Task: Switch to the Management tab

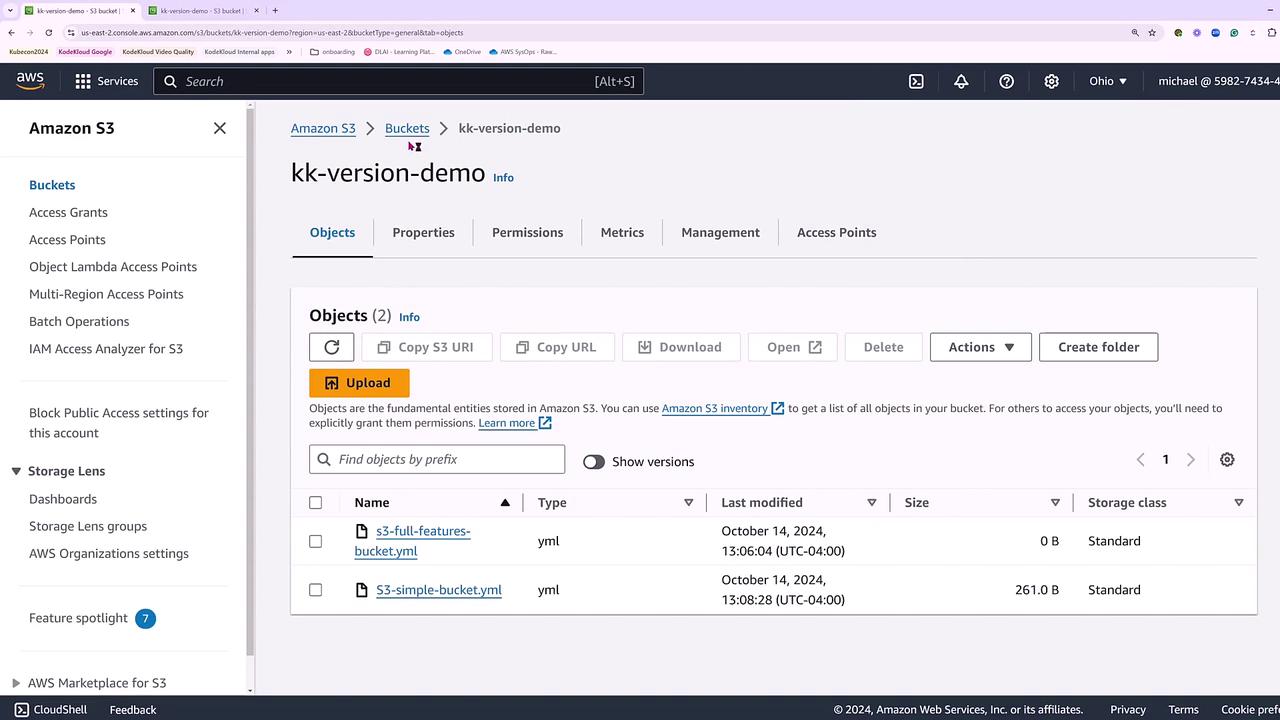Action: point(720,232)
